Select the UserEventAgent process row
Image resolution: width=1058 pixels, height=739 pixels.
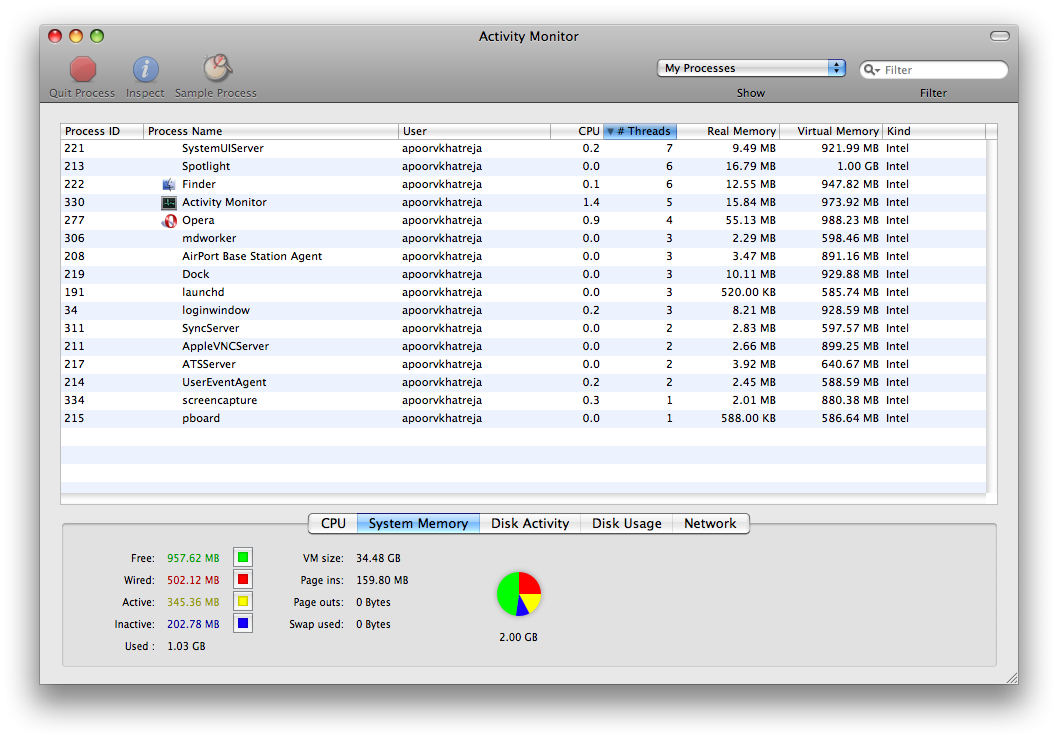click(523, 383)
